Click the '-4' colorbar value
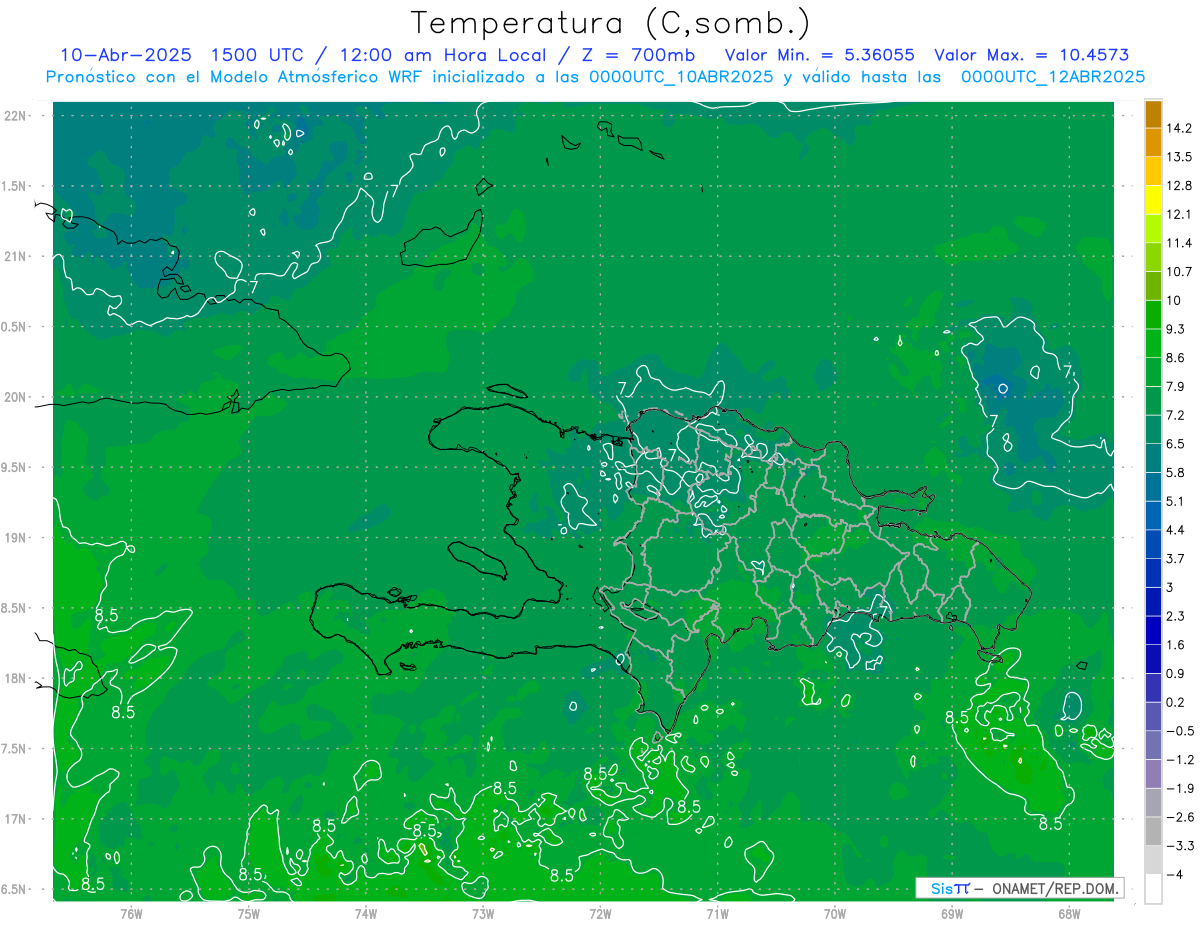 pos(1174,874)
